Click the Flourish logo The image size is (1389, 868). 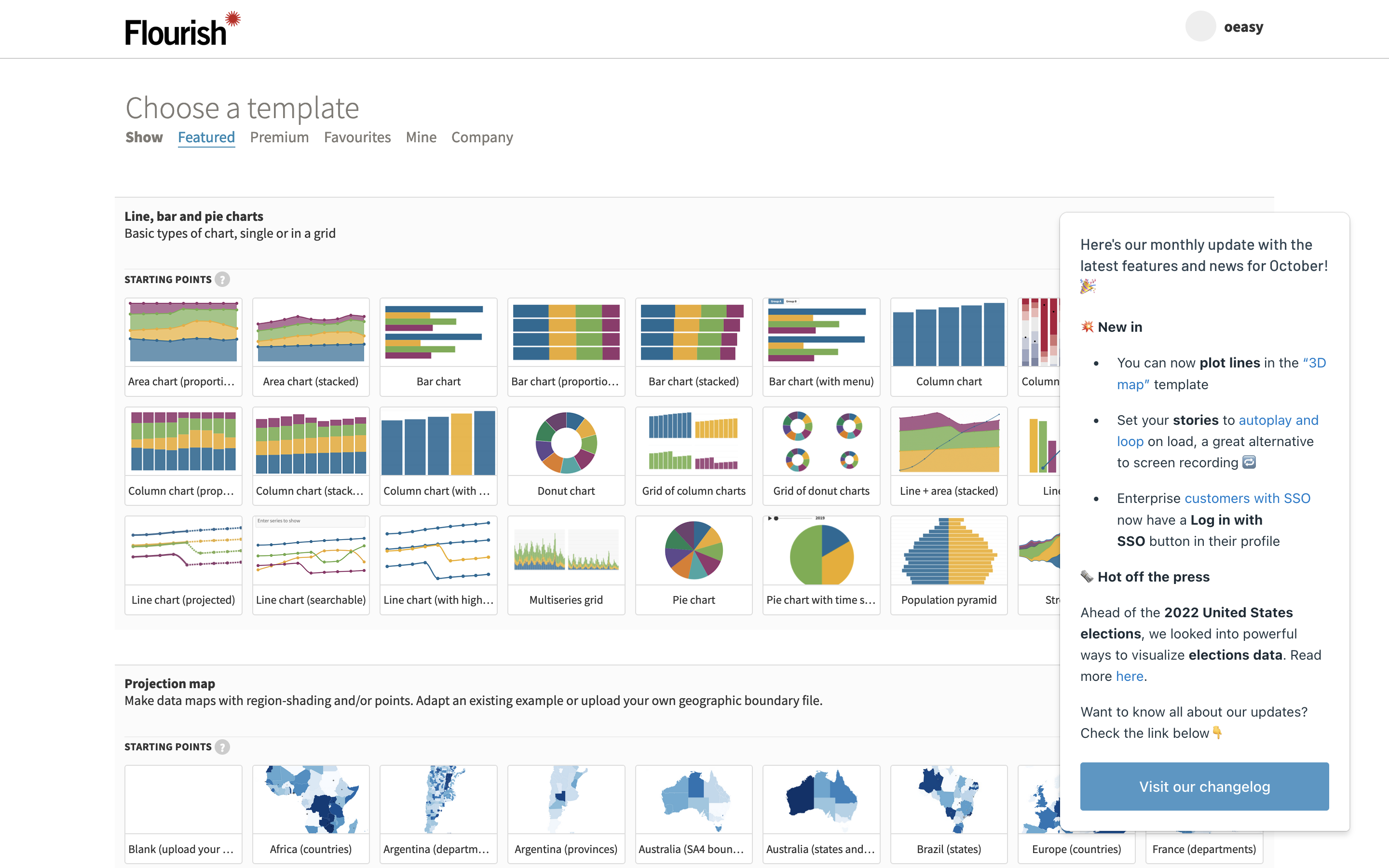tap(182, 29)
